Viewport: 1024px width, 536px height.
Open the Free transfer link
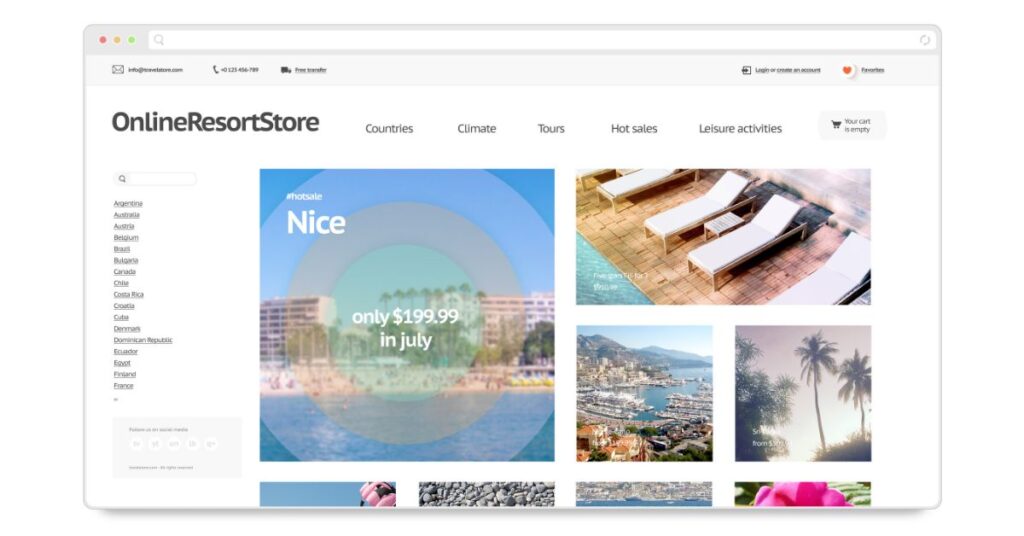click(311, 70)
